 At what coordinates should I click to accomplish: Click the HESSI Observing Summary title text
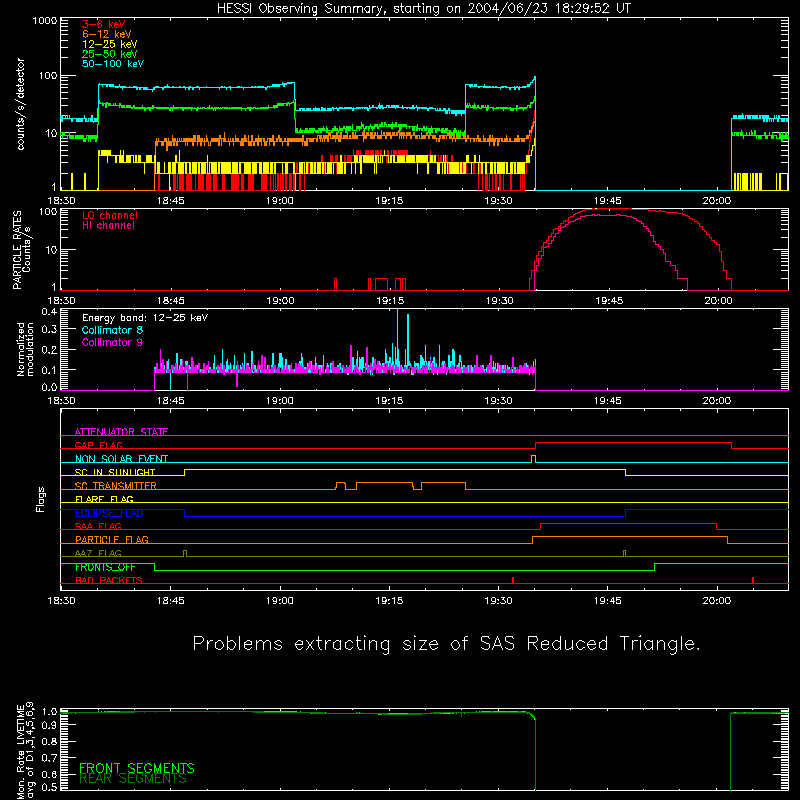point(423,9)
